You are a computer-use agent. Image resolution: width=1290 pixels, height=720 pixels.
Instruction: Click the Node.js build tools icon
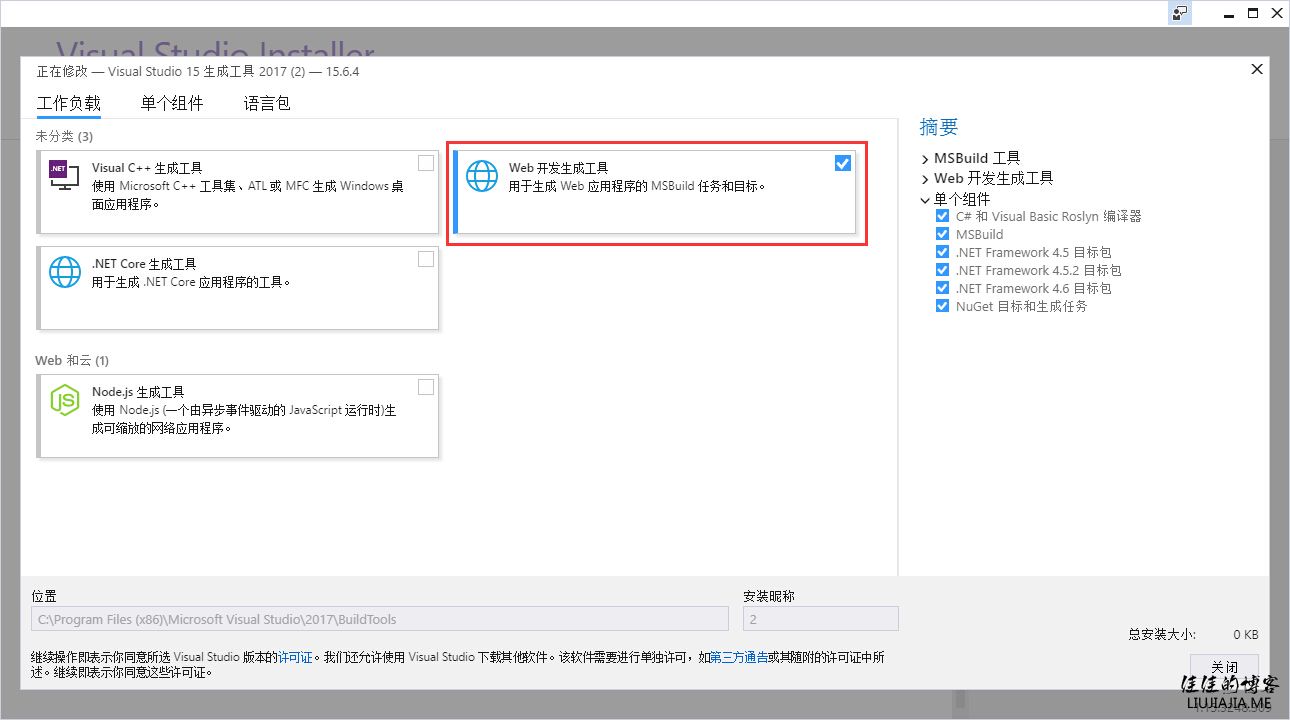[65, 400]
